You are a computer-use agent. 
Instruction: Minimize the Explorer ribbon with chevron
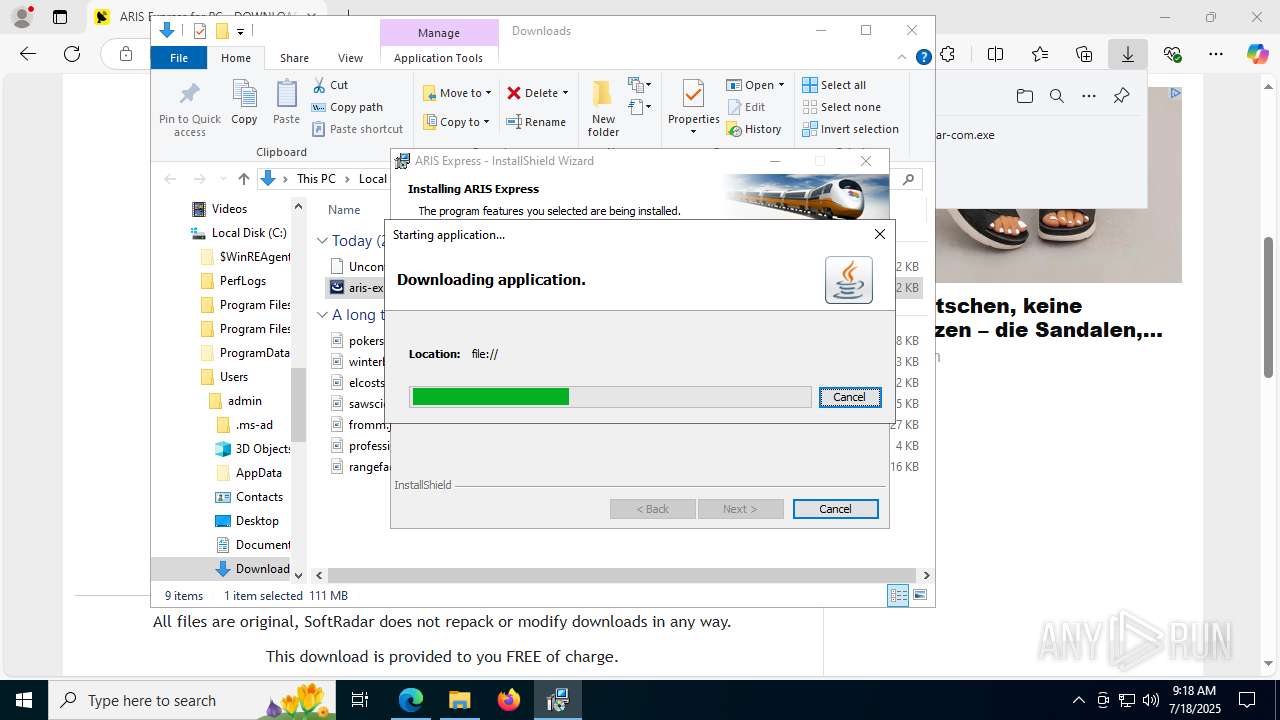pos(903,58)
